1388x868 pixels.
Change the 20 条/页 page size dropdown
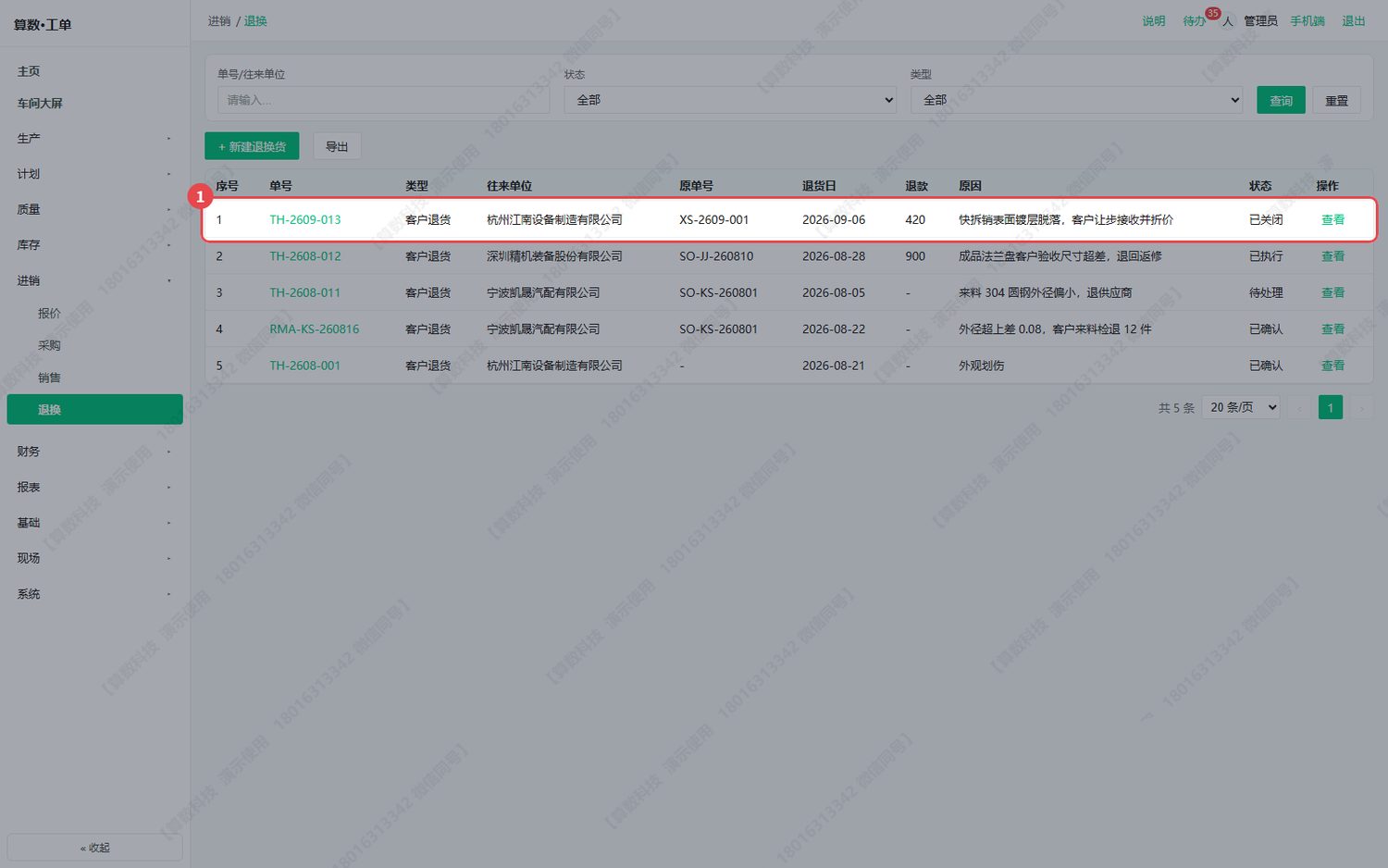[x=1241, y=407]
